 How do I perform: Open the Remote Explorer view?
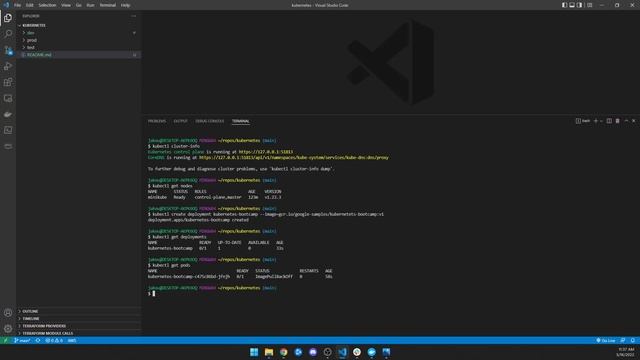pyautogui.click(x=8, y=98)
